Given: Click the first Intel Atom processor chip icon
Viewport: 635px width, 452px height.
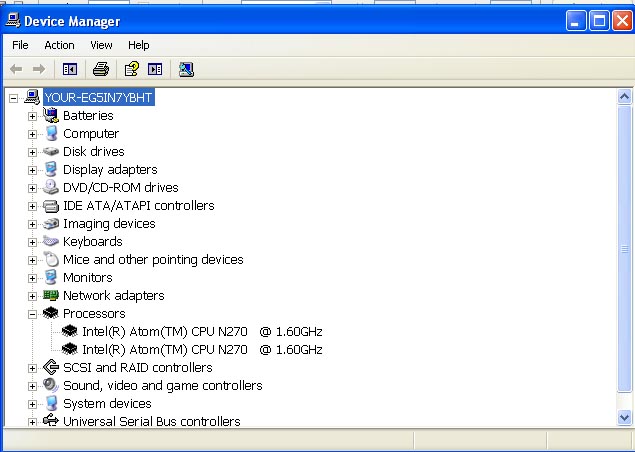Looking at the screenshot, I should pyautogui.click(x=70, y=331).
